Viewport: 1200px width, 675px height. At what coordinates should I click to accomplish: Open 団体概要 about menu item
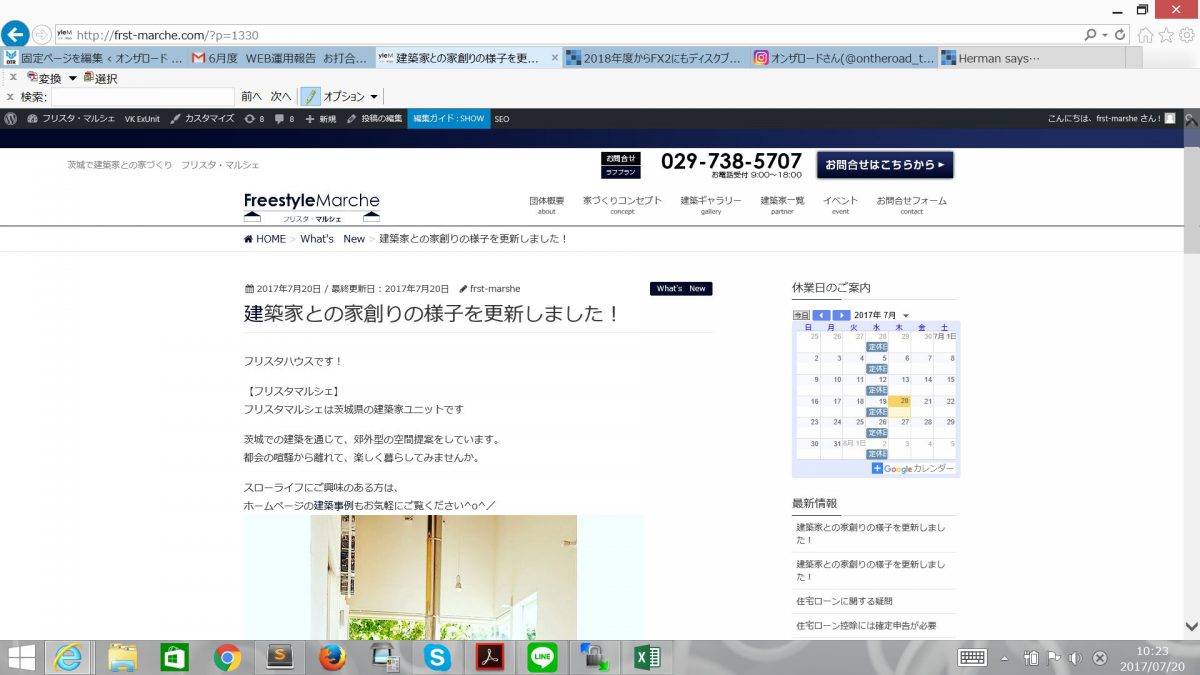547,205
